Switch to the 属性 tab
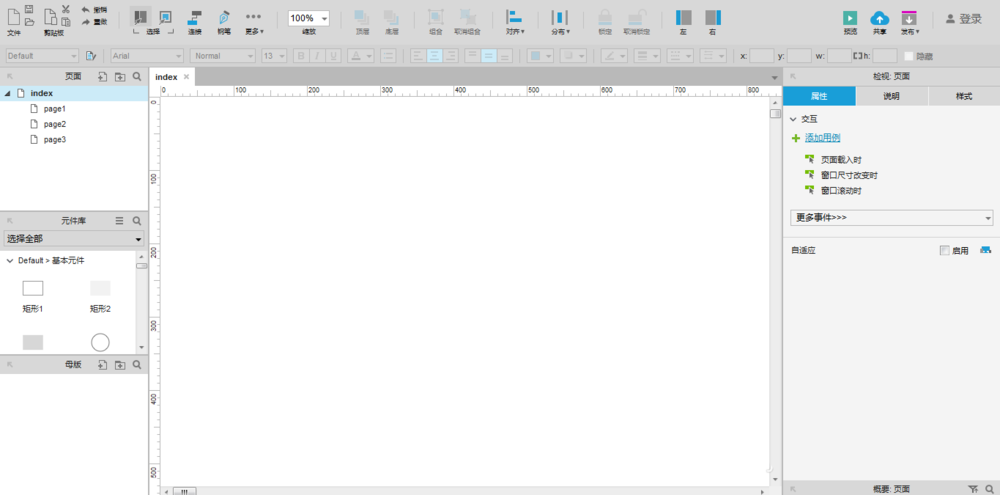 pos(819,96)
